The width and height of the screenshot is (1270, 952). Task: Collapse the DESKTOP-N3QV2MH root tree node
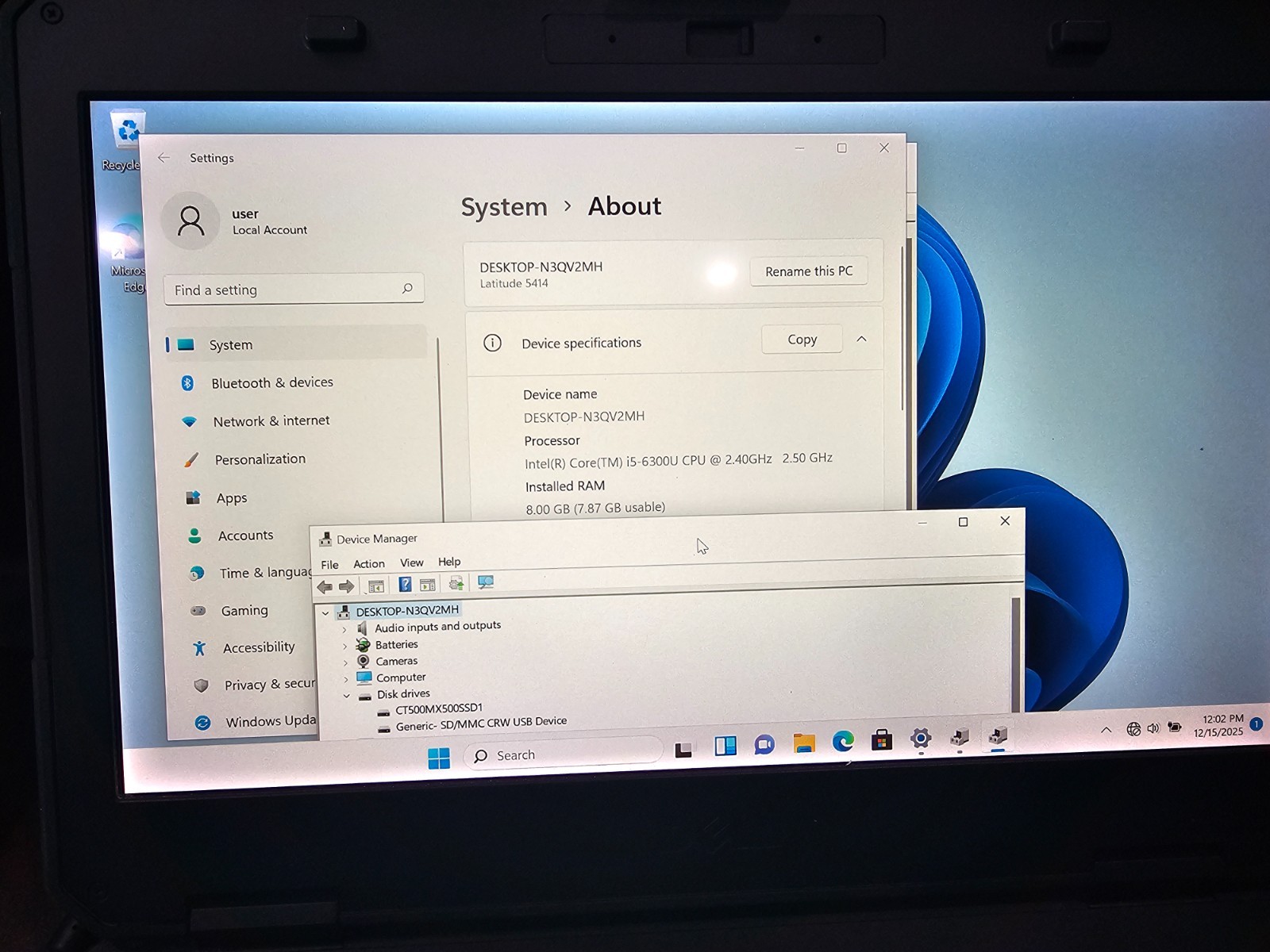325,613
